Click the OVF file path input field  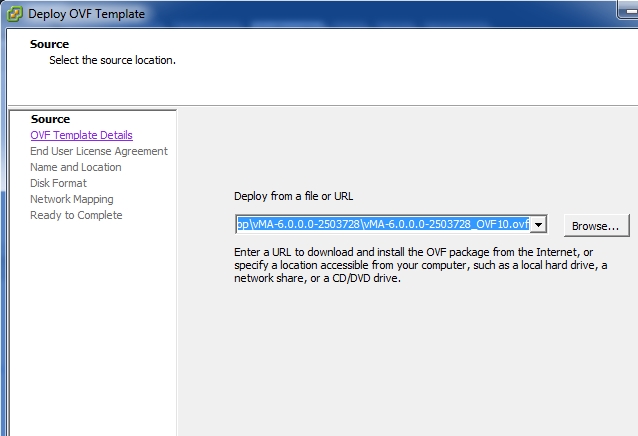[383, 225]
